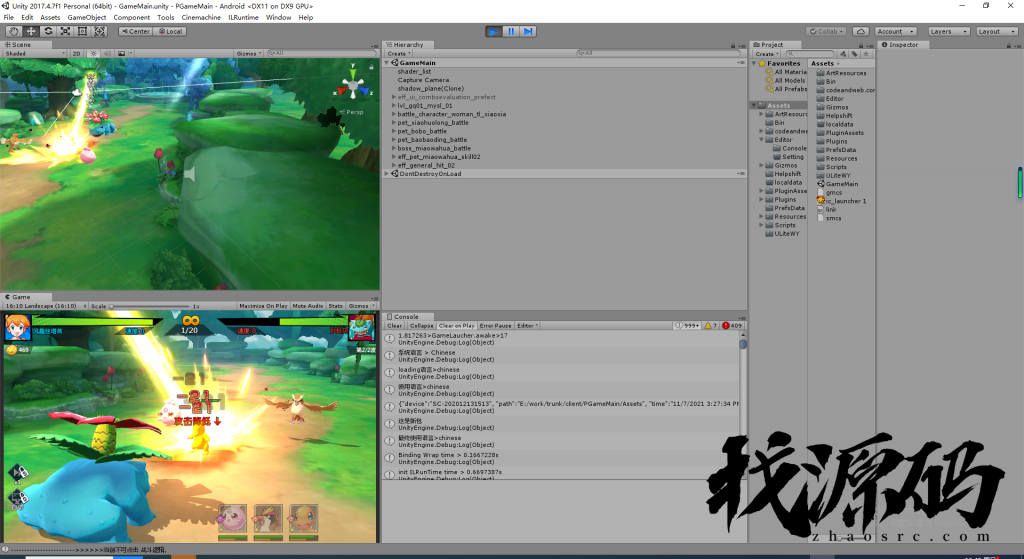
Task: Select the Rect transform tool
Action: tap(82, 31)
